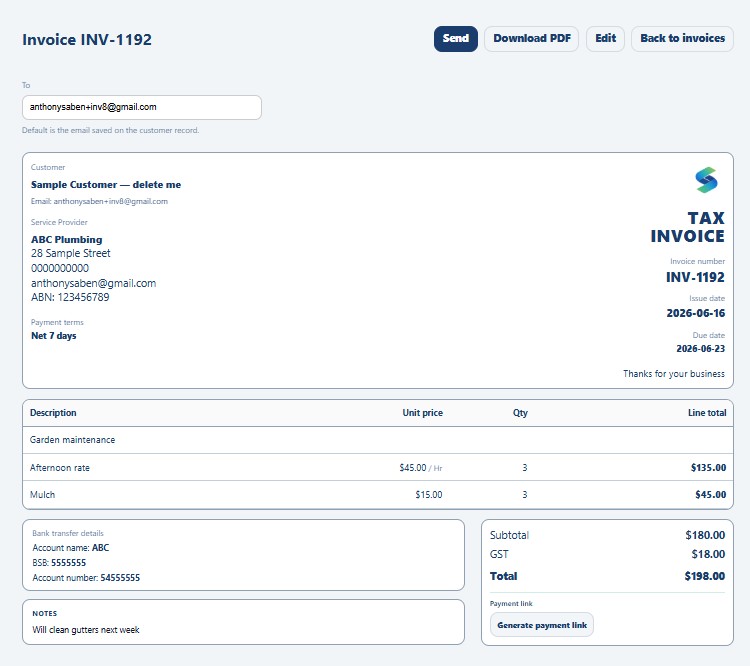Viewport: 750px width, 666px height.
Task: Click the Total amount $198.00
Action: [x=705, y=576]
